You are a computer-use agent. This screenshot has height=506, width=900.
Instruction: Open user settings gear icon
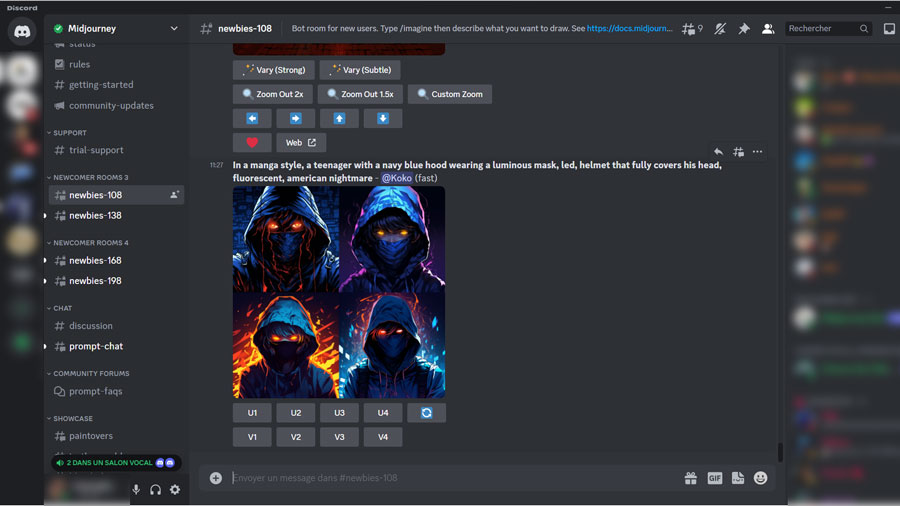click(175, 489)
